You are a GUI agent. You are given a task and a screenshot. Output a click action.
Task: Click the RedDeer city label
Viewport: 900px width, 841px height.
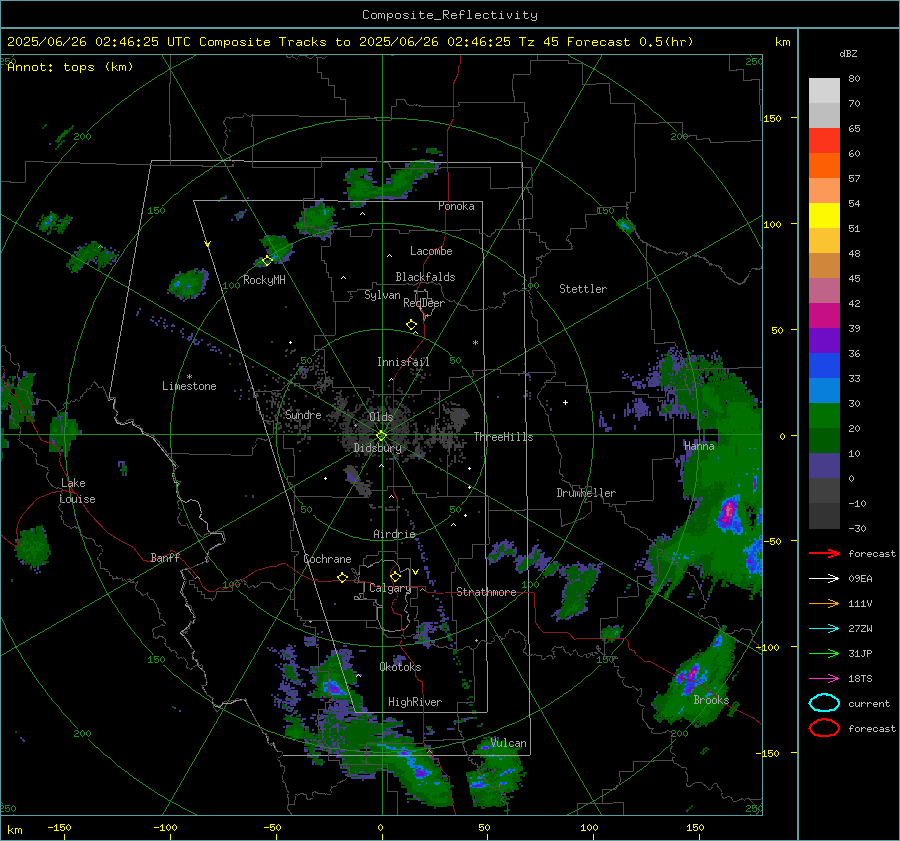click(424, 303)
